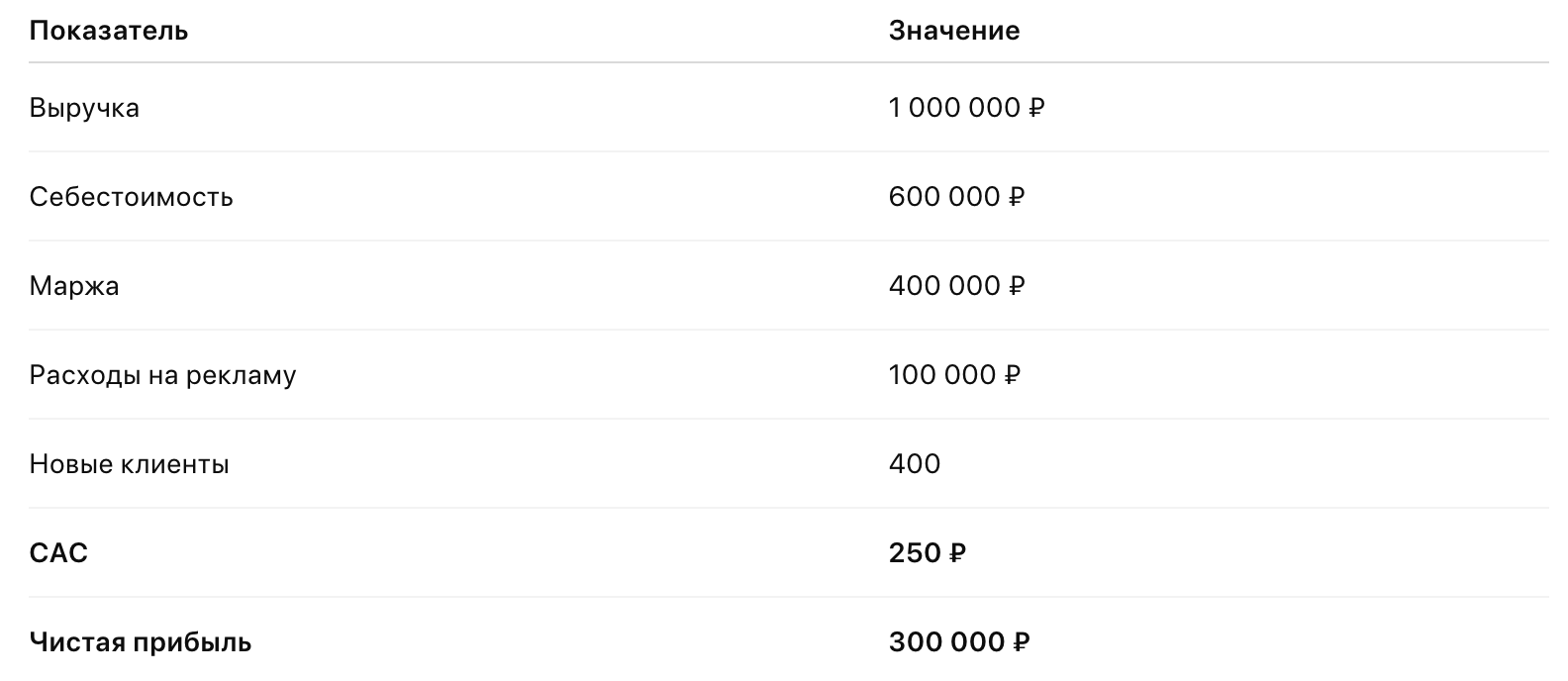This screenshot has height=681, width=1568.
Task: Click the Новые клиенты label
Action: (x=129, y=464)
